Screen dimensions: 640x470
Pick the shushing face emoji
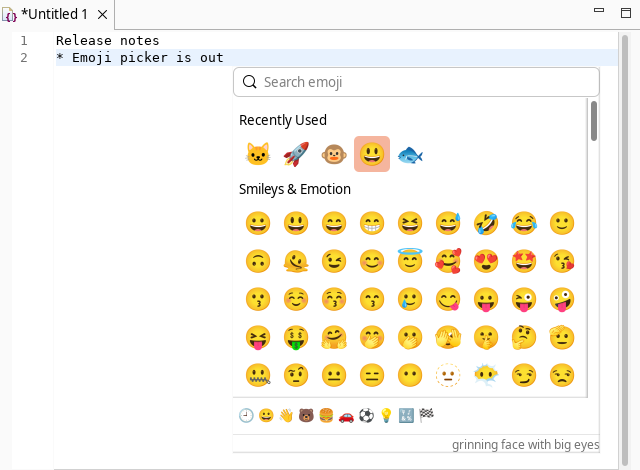tap(486, 337)
